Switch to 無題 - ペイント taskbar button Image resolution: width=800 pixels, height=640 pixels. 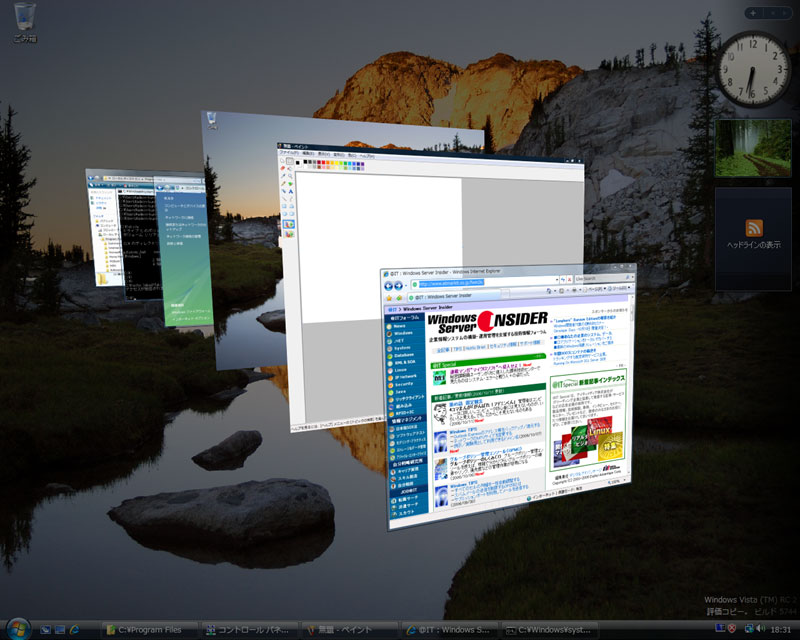click(x=349, y=630)
